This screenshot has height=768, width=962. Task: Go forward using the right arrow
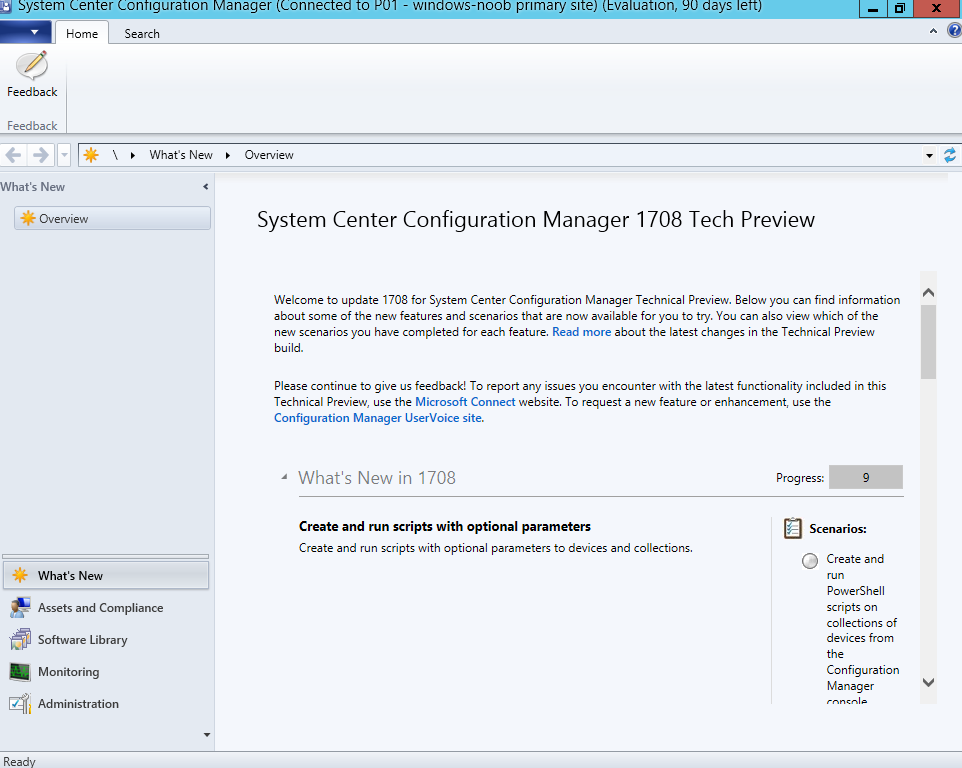(x=40, y=155)
